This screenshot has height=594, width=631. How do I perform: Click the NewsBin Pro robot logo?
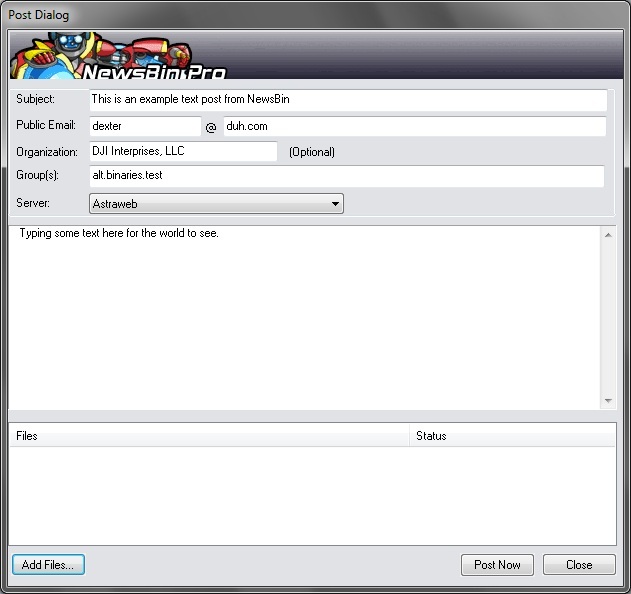[x=119, y=56]
